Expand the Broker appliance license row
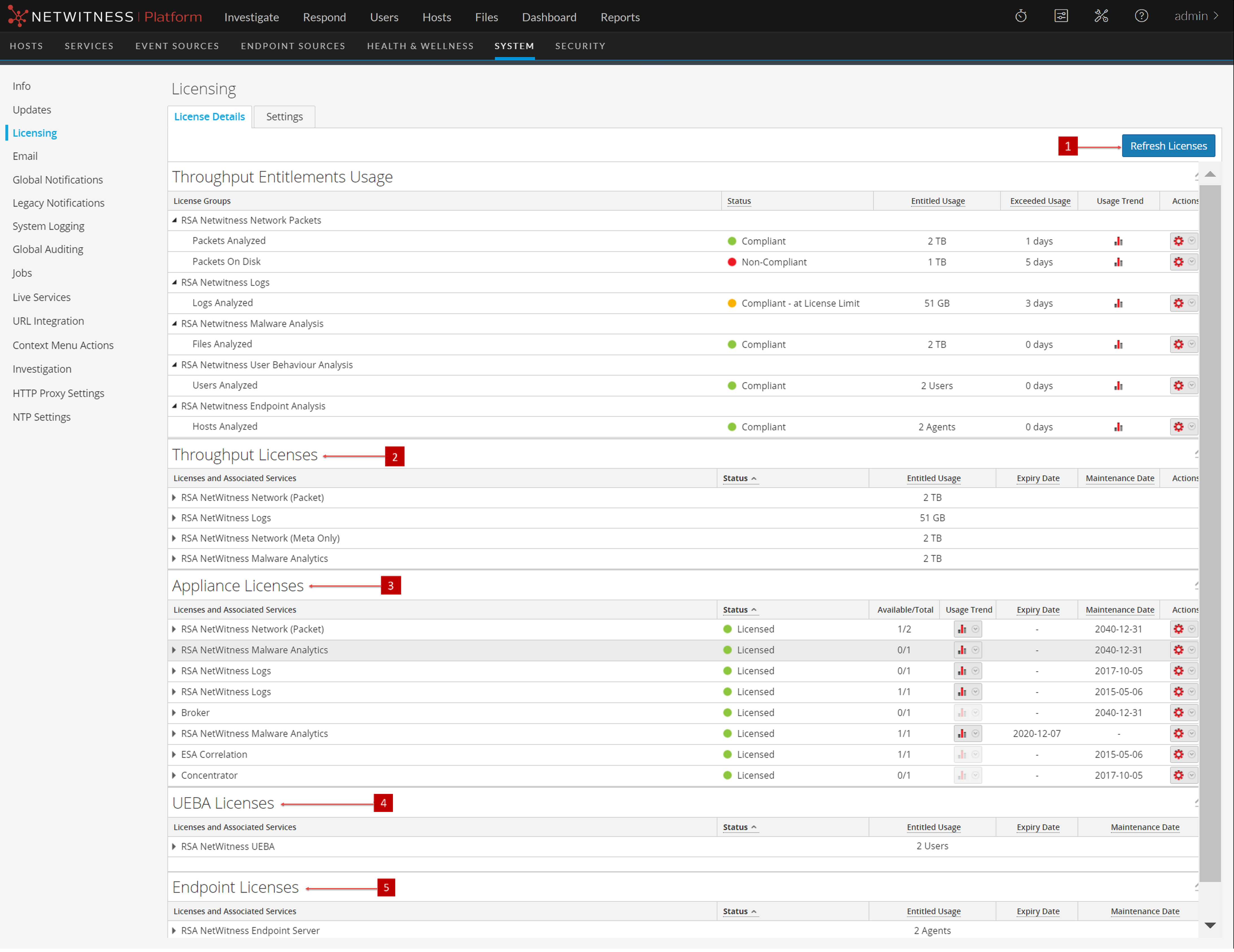Image resolution: width=1234 pixels, height=952 pixels. click(174, 712)
